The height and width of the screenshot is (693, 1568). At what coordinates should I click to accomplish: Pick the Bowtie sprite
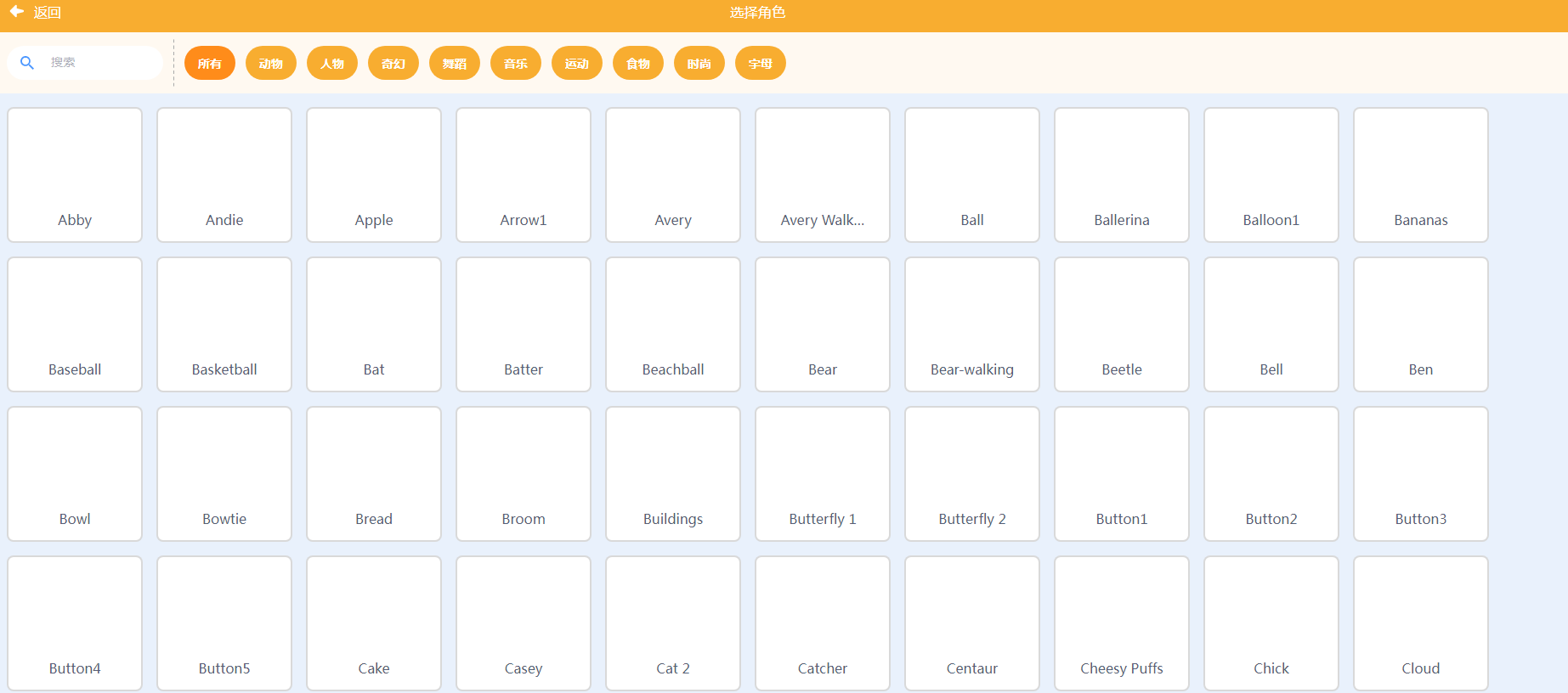(x=224, y=474)
